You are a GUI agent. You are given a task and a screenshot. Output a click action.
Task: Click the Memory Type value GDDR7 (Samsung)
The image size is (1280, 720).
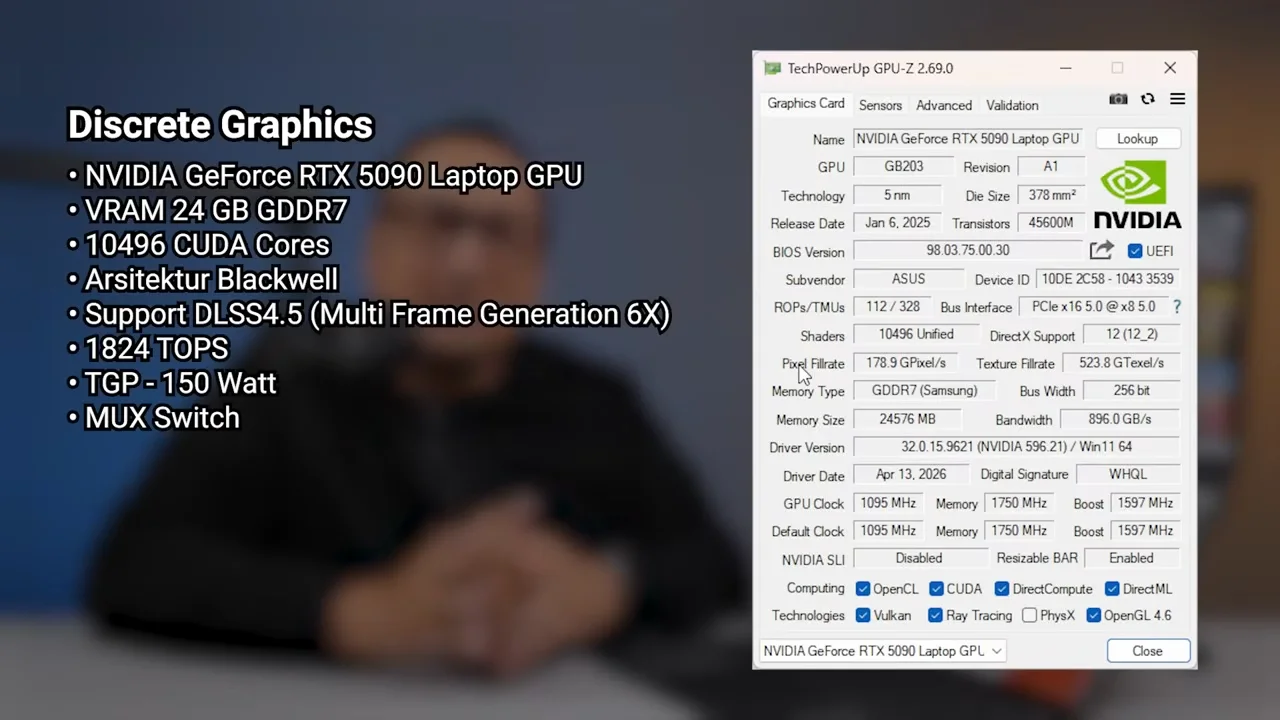pyautogui.click(x=924, y=391)
